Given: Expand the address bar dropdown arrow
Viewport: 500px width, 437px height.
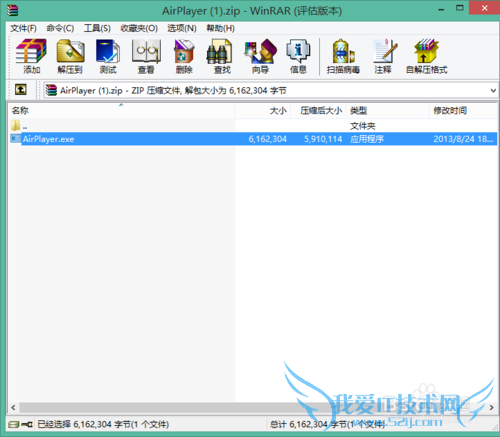Looking at the screenshot, I should click(493, 90).
